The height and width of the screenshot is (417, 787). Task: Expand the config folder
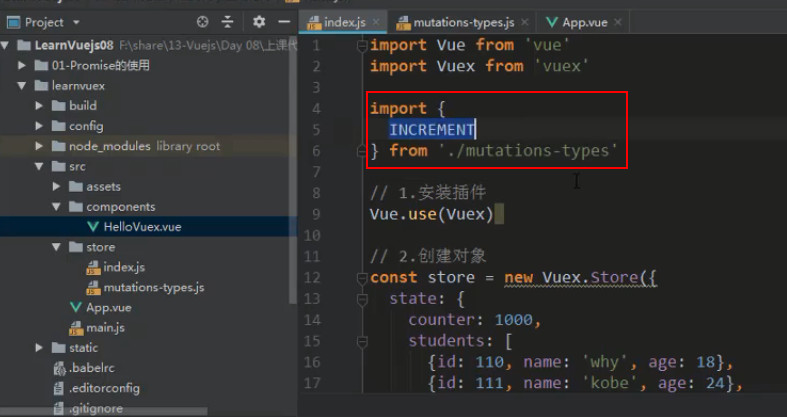[x=39, y=126]
